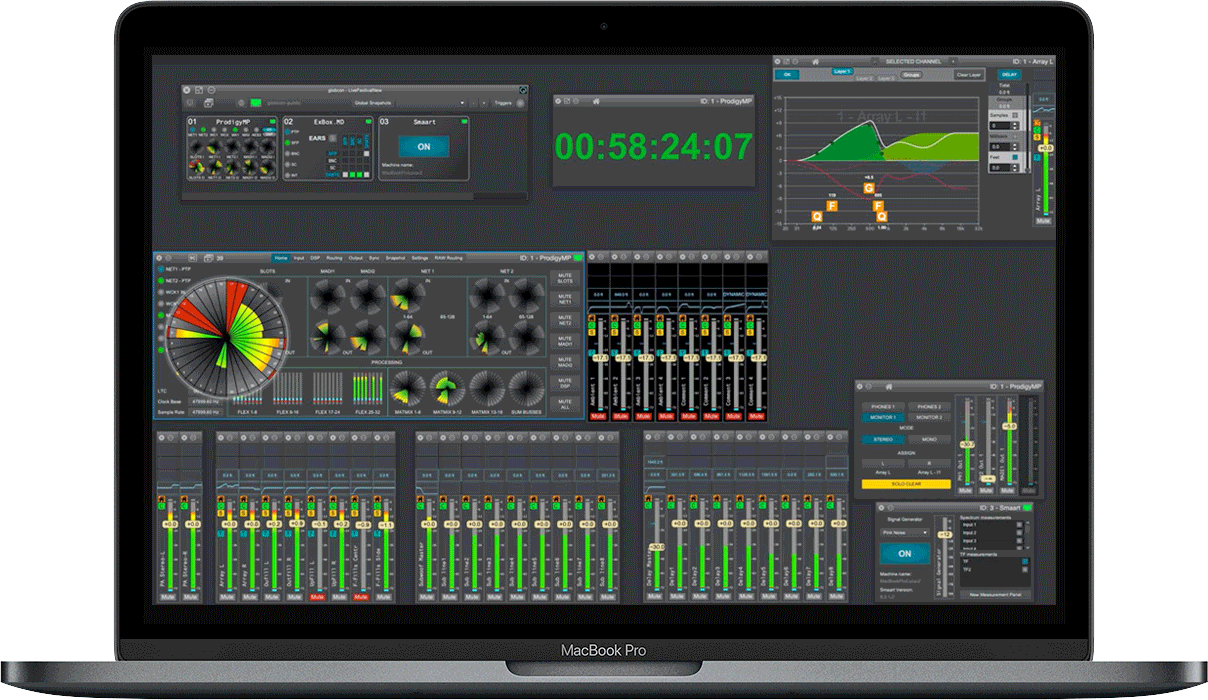Image resolution: width=1208 pixels, height=700 pixels.
Task: Switch monitor mode to STEREO
Action: click(x=882, y=439)
